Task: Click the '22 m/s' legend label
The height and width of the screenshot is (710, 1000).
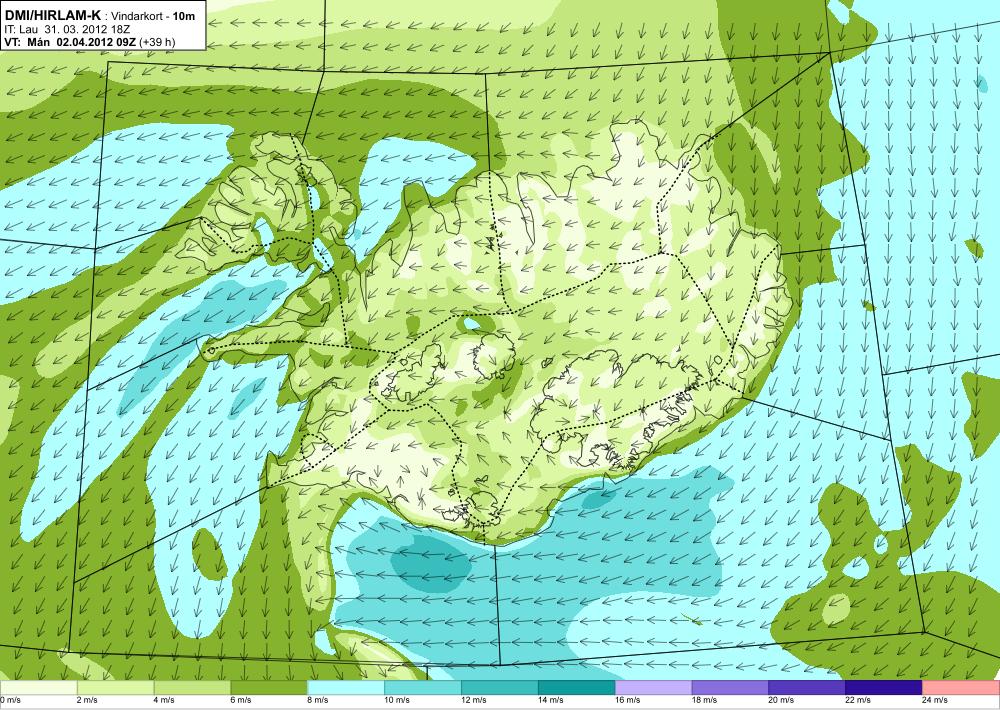Action: click(x=858, y=700)
